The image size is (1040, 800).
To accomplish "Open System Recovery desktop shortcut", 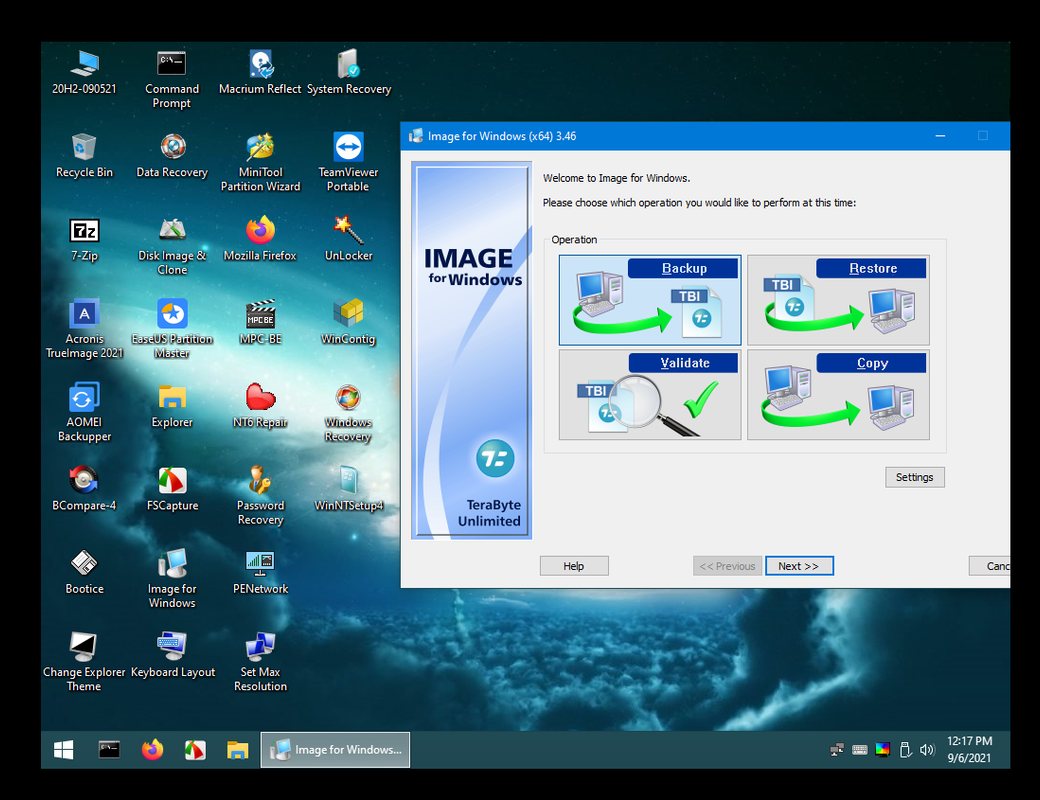I will point(348,73).
